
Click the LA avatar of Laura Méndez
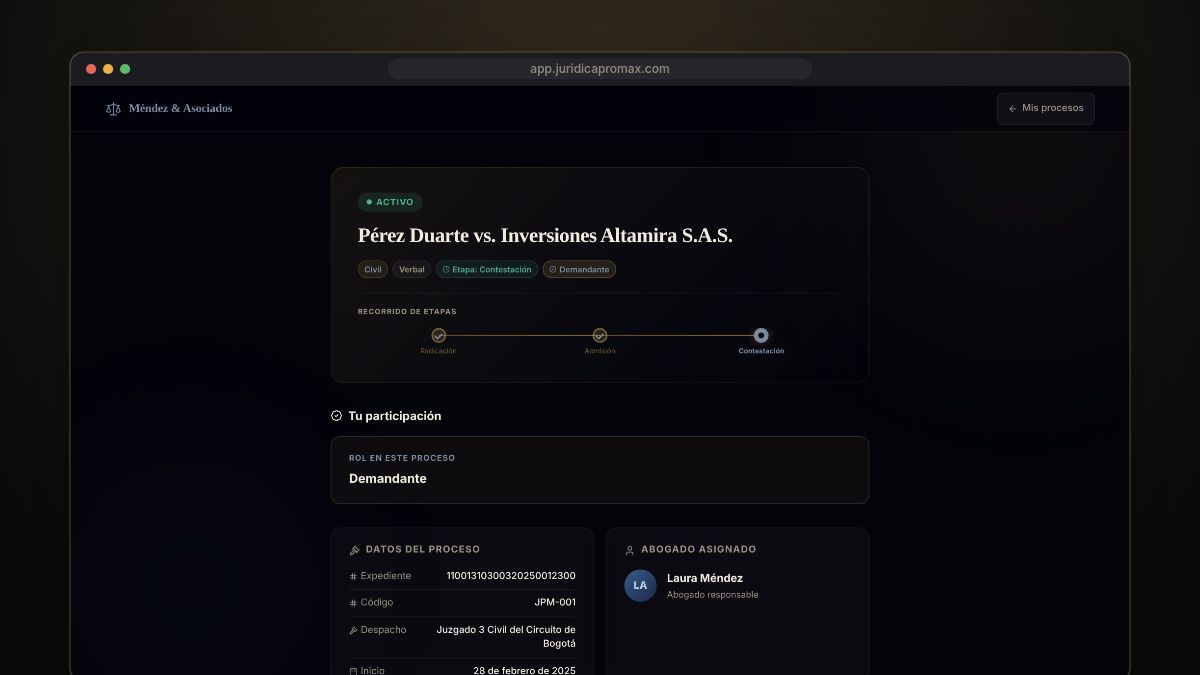[x=640, y=585]
